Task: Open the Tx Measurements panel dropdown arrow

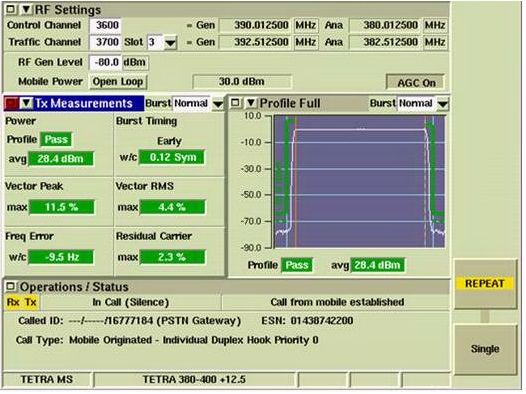Action: (x=26, y=103)
